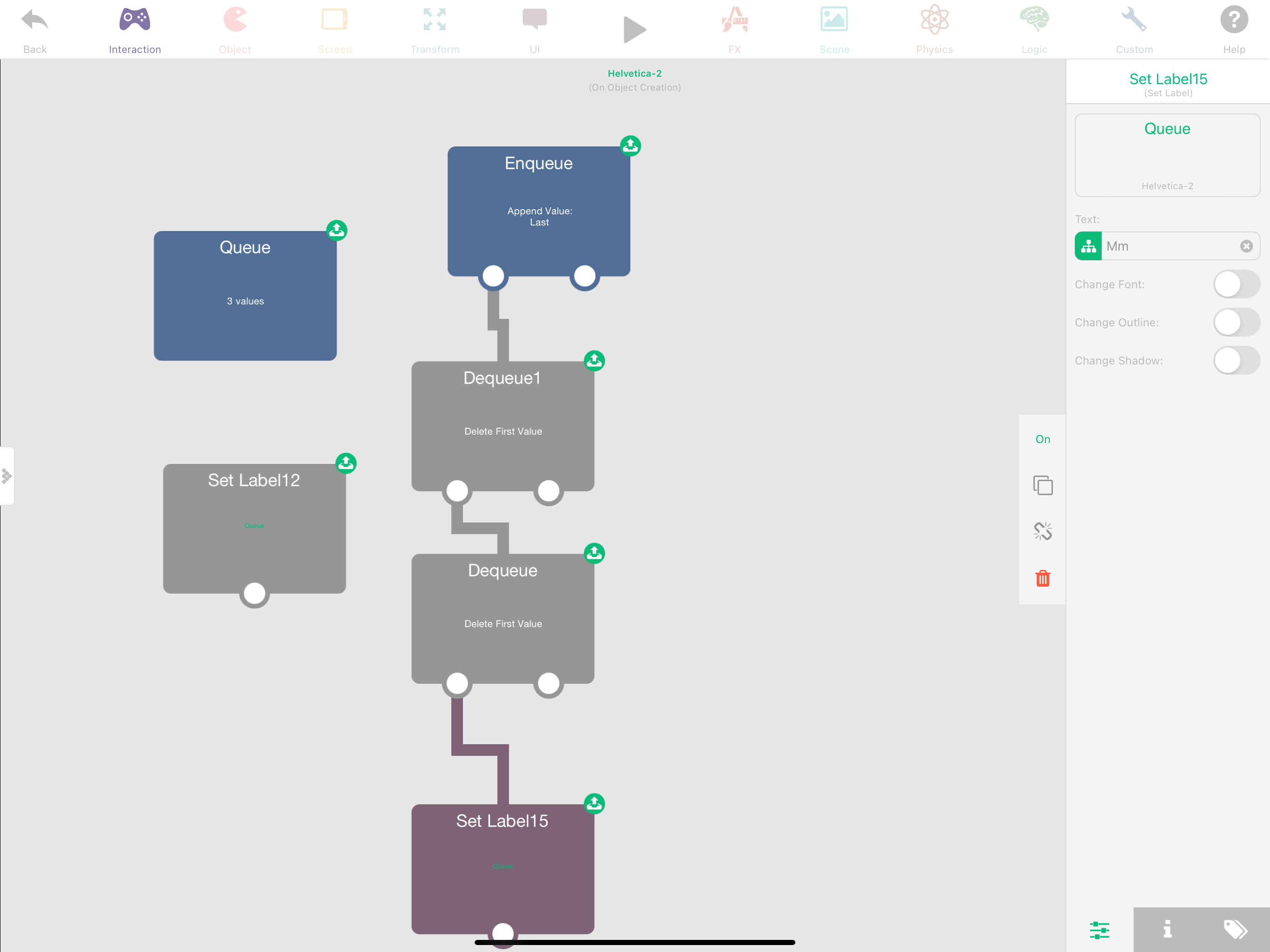1270x952 pixels.
Task: Click the green hierarchy icon beside Text field
Action: click(1088, 246)
